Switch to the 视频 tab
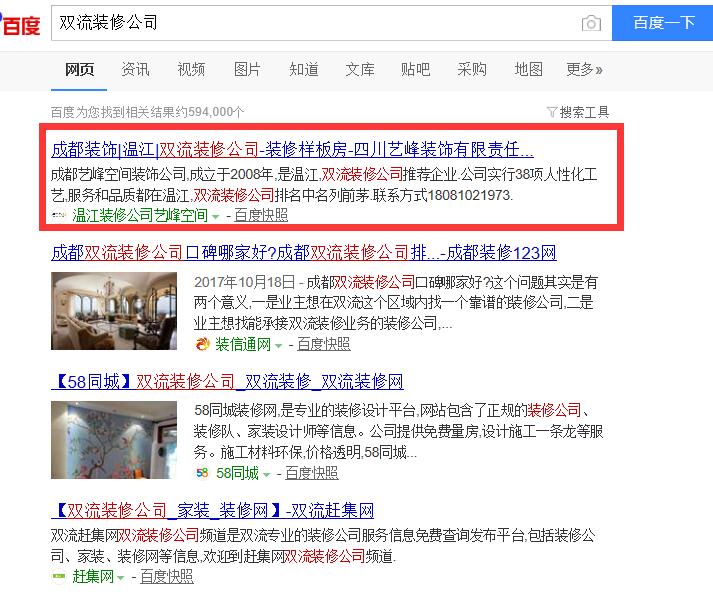Image resolution: width=713 pixels, height=603 pixels. pyautogui.click(x=191, y=70)
